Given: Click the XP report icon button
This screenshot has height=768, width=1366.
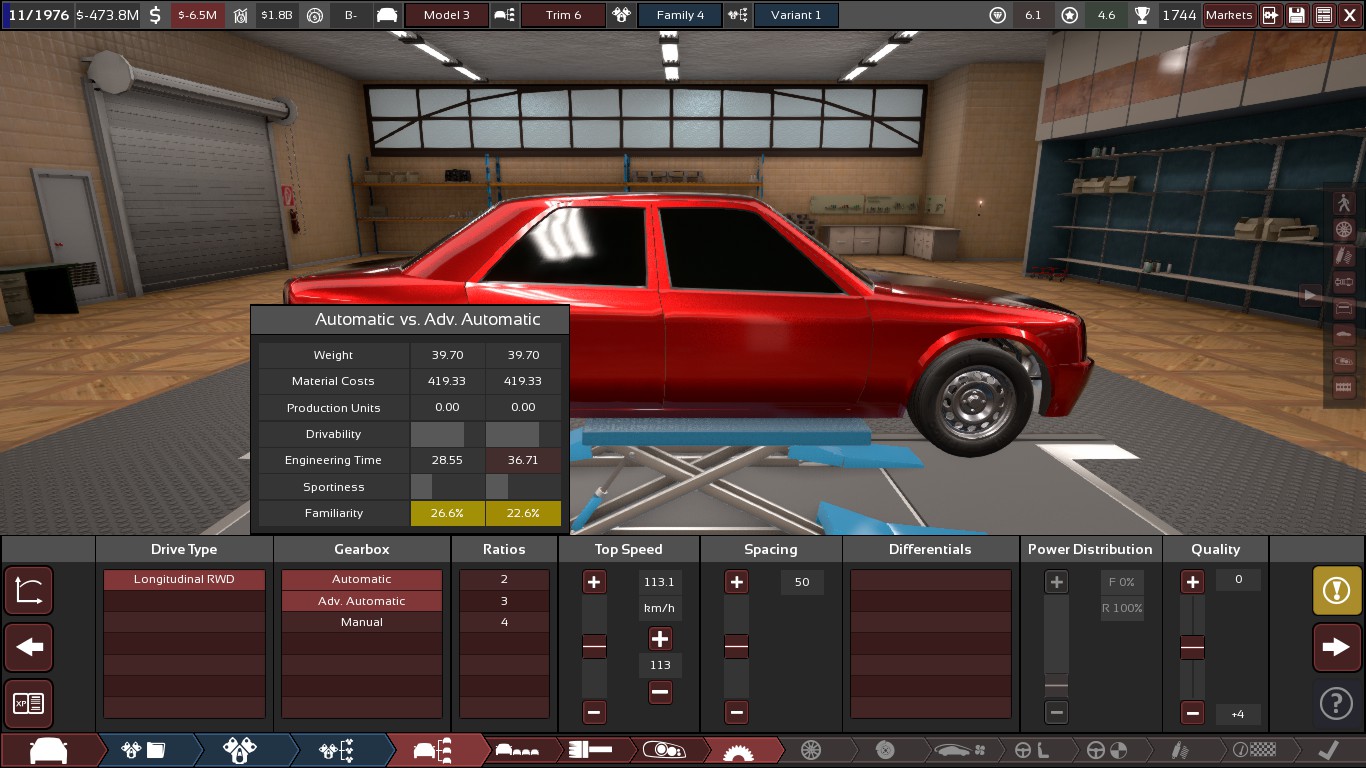Looking at the screenshot, I should click(x=29, y=704).
